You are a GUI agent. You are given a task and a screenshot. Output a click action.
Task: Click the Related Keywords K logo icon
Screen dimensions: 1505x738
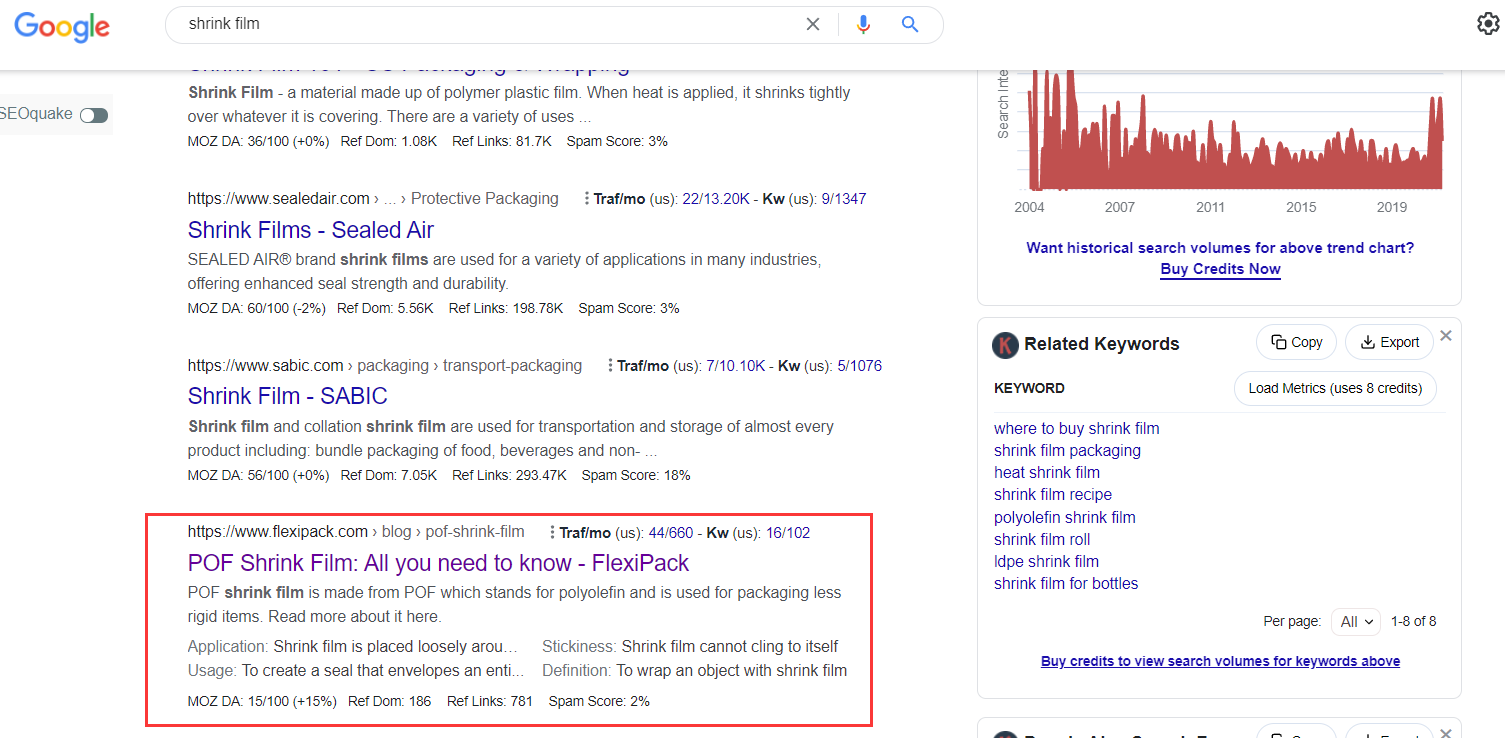tap(1005, 345)
